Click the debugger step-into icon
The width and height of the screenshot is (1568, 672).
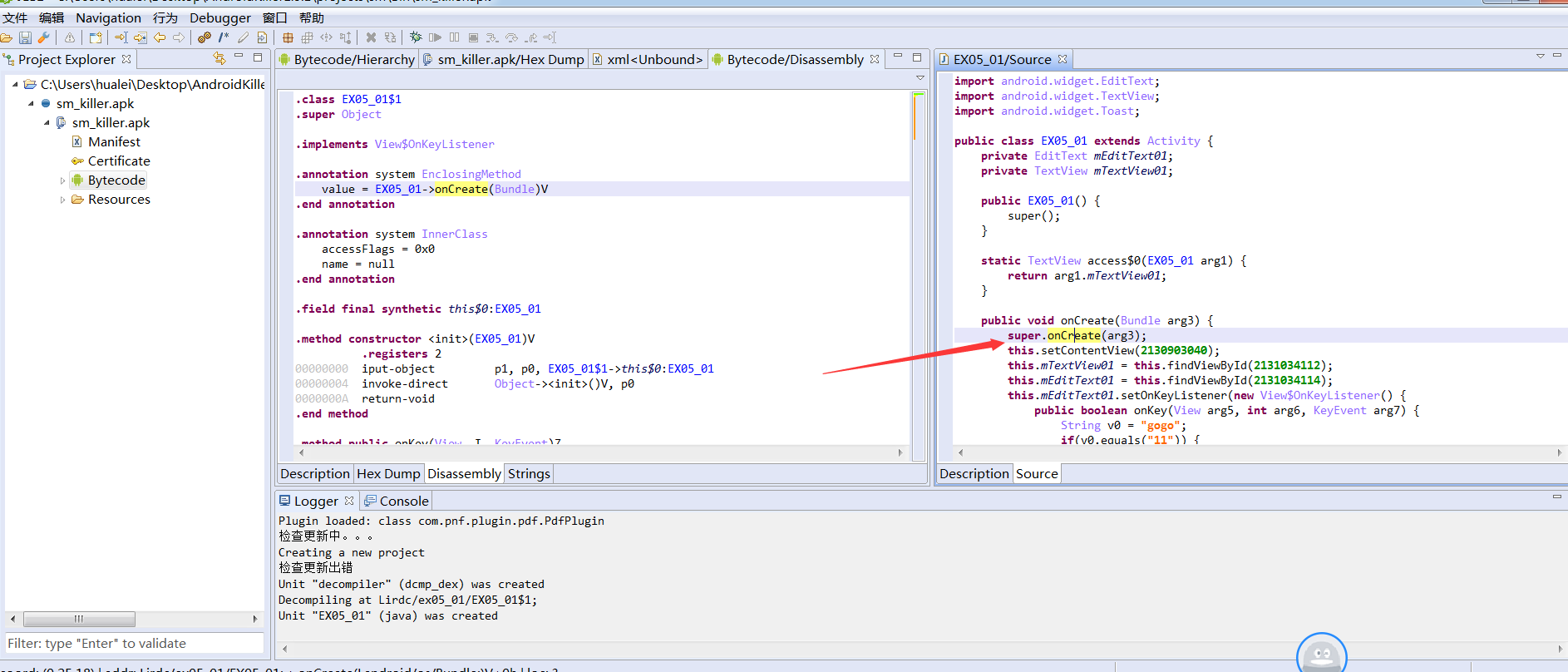(492, 37)
